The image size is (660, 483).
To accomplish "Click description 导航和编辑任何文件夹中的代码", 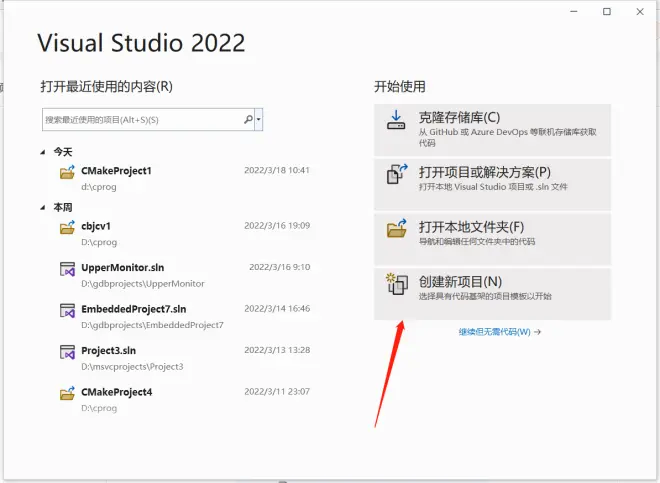I will pos(477,241).
